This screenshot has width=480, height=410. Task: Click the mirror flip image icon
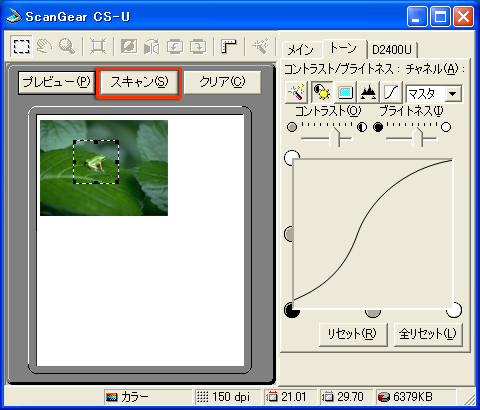point(152,46)
